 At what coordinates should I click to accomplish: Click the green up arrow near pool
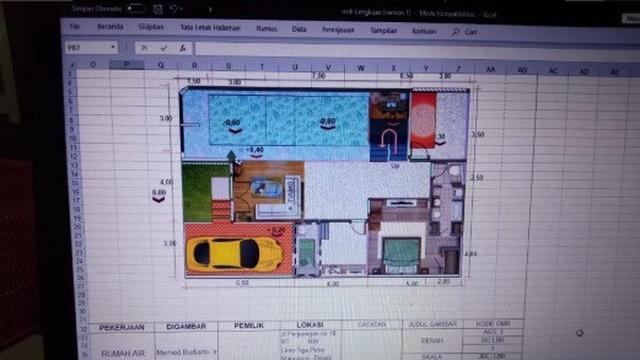coord(231,156)
